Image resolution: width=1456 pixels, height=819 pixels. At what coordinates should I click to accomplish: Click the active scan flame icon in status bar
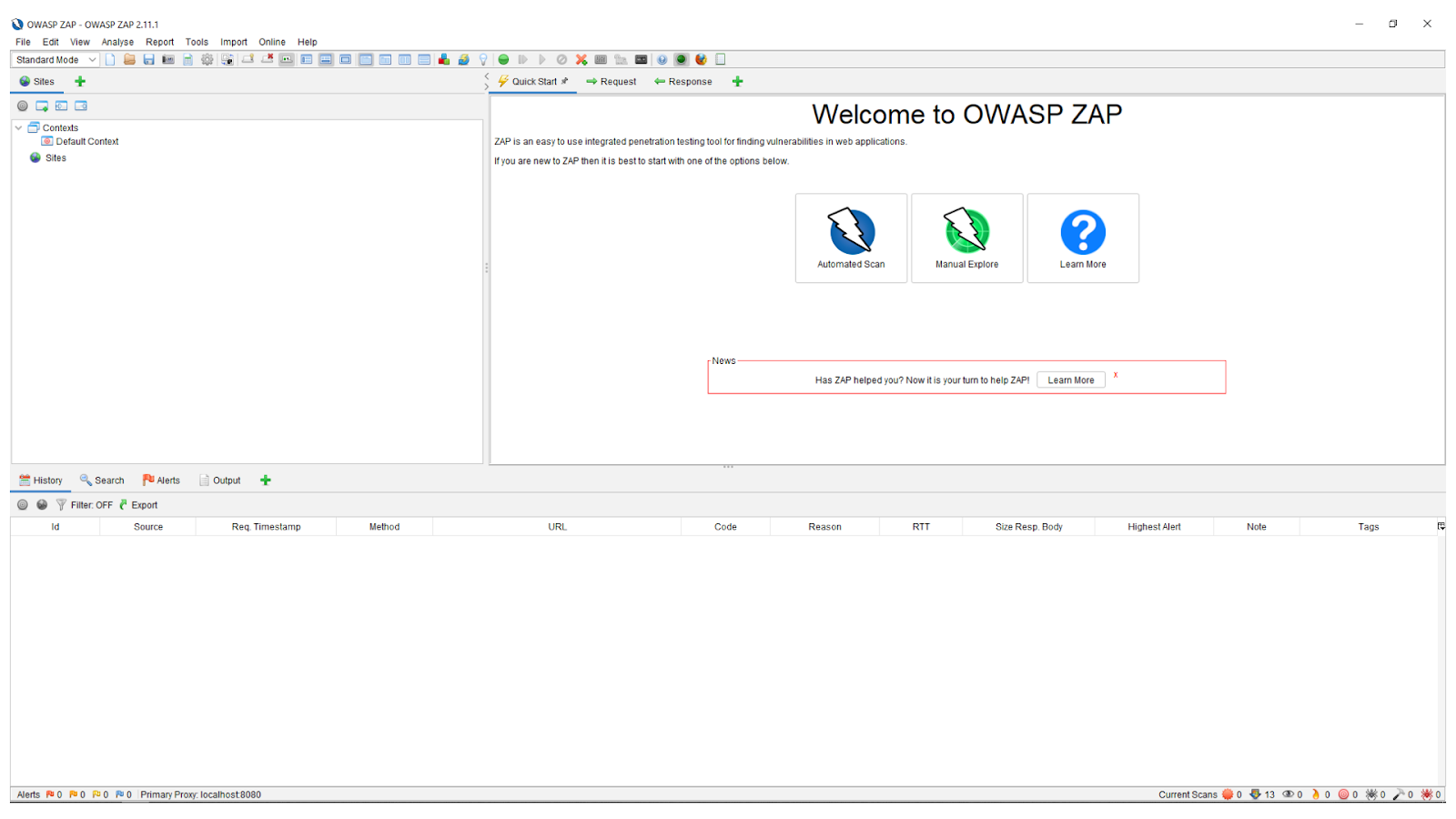pyautogui.click(x=1315, y=794)
